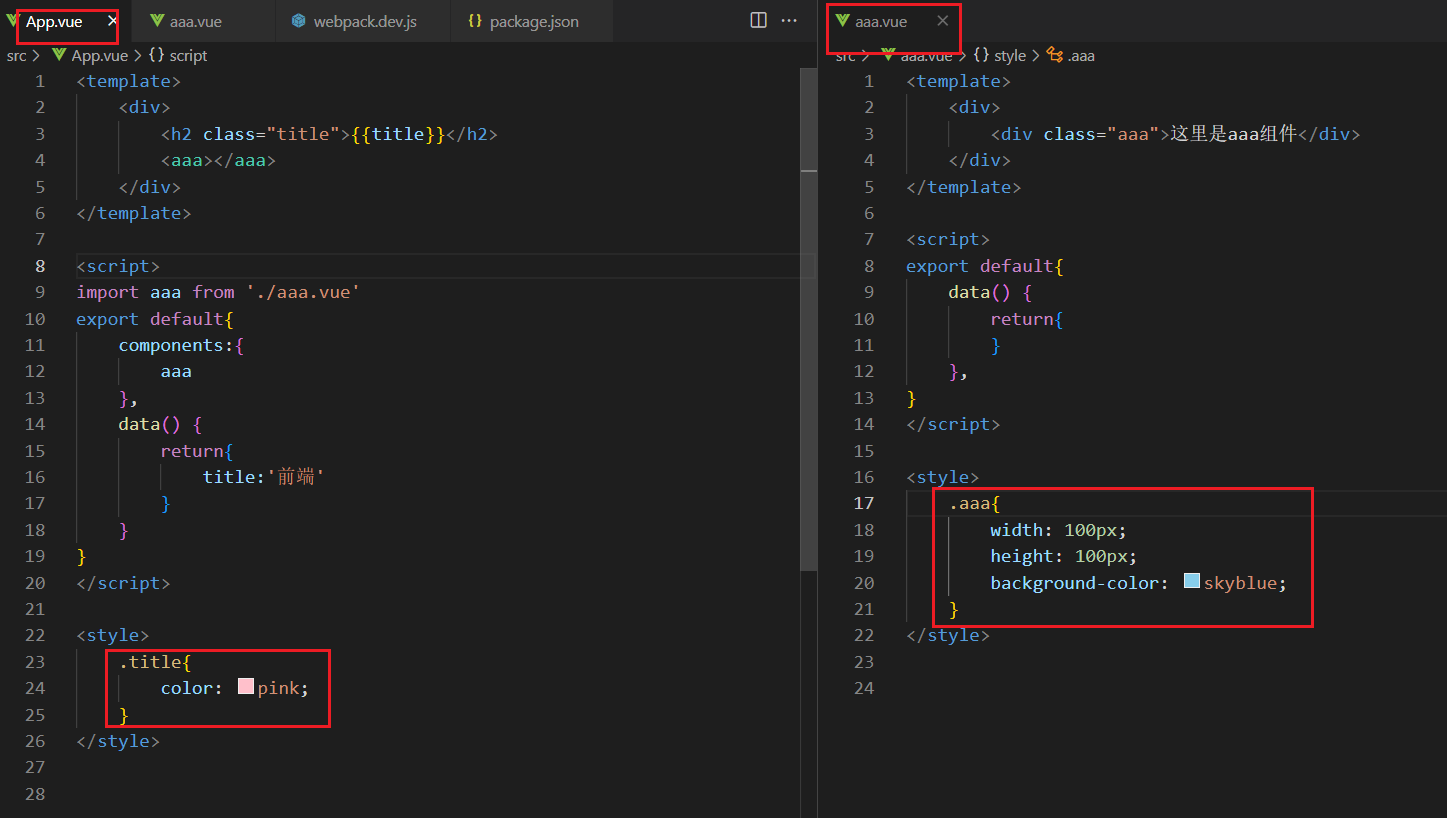Select the aaa.vue tab in right editor group

pos(881,21)
